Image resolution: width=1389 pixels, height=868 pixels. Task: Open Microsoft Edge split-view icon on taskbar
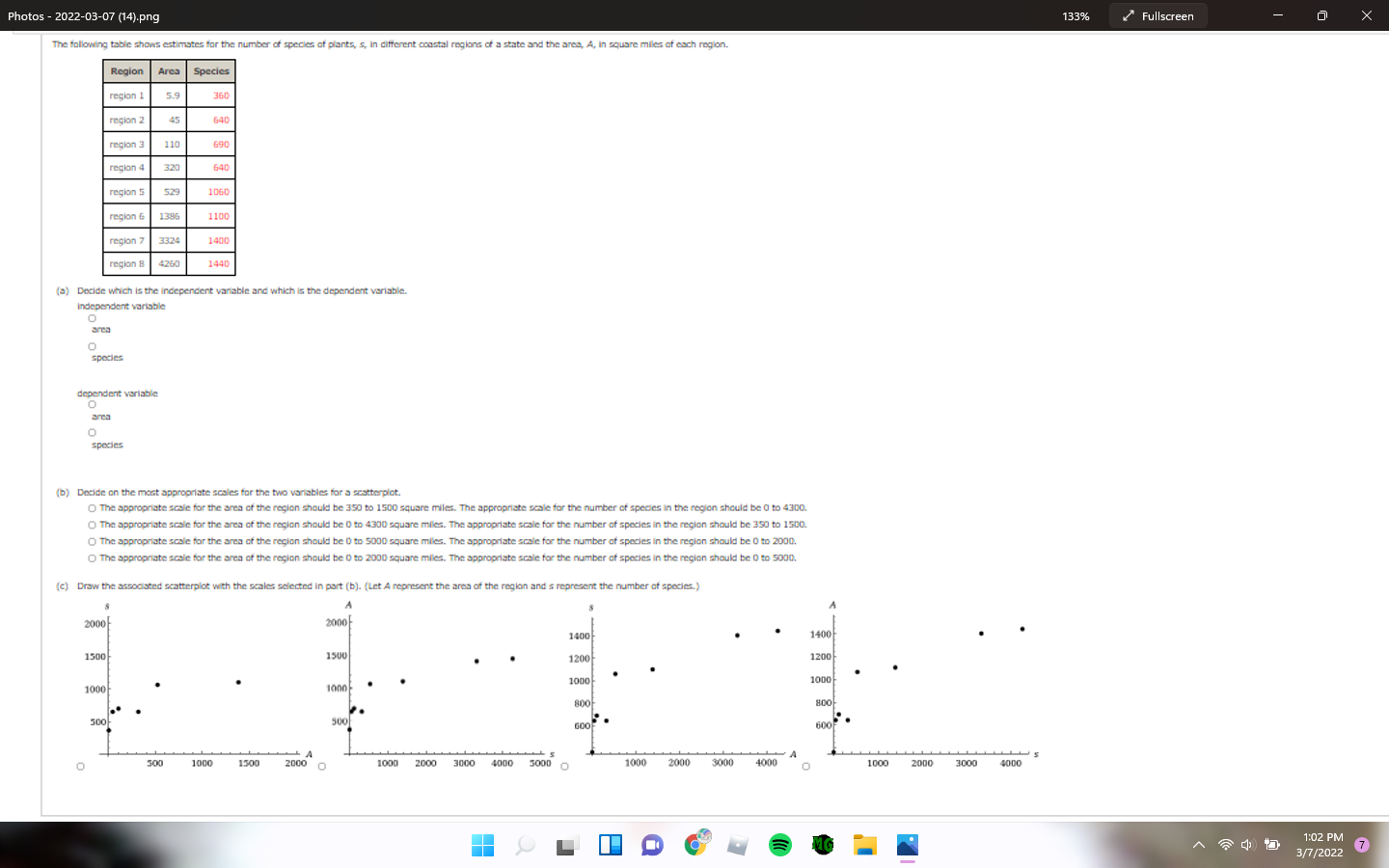(610, 846)
